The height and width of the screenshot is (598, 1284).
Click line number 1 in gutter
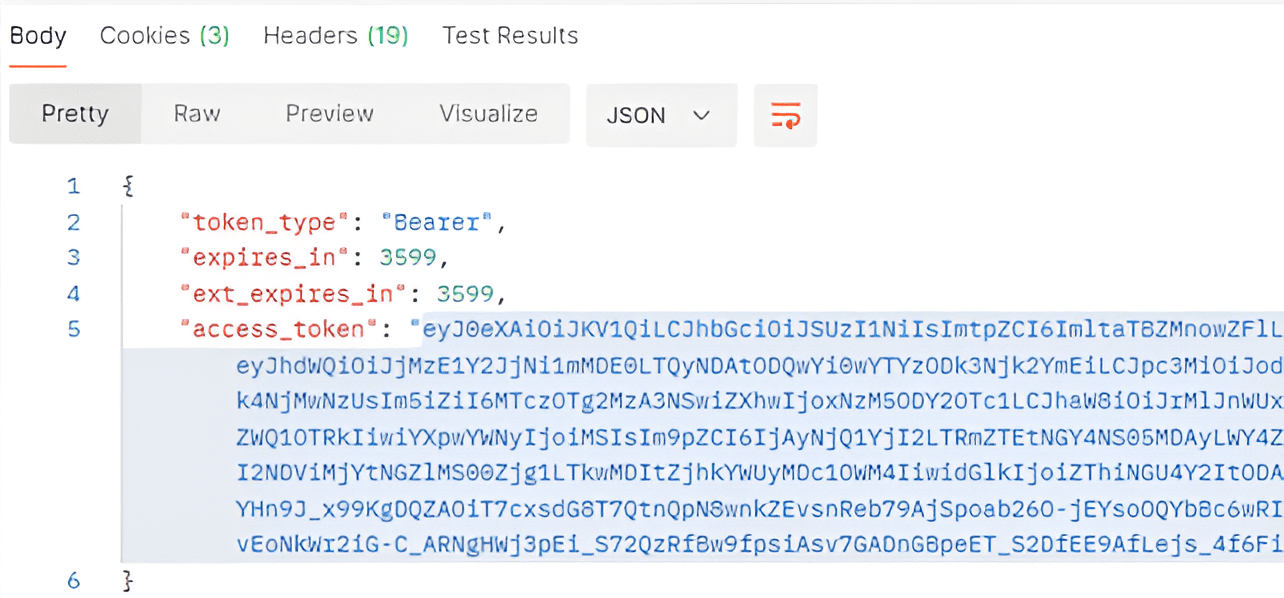[x=73, y=186]
